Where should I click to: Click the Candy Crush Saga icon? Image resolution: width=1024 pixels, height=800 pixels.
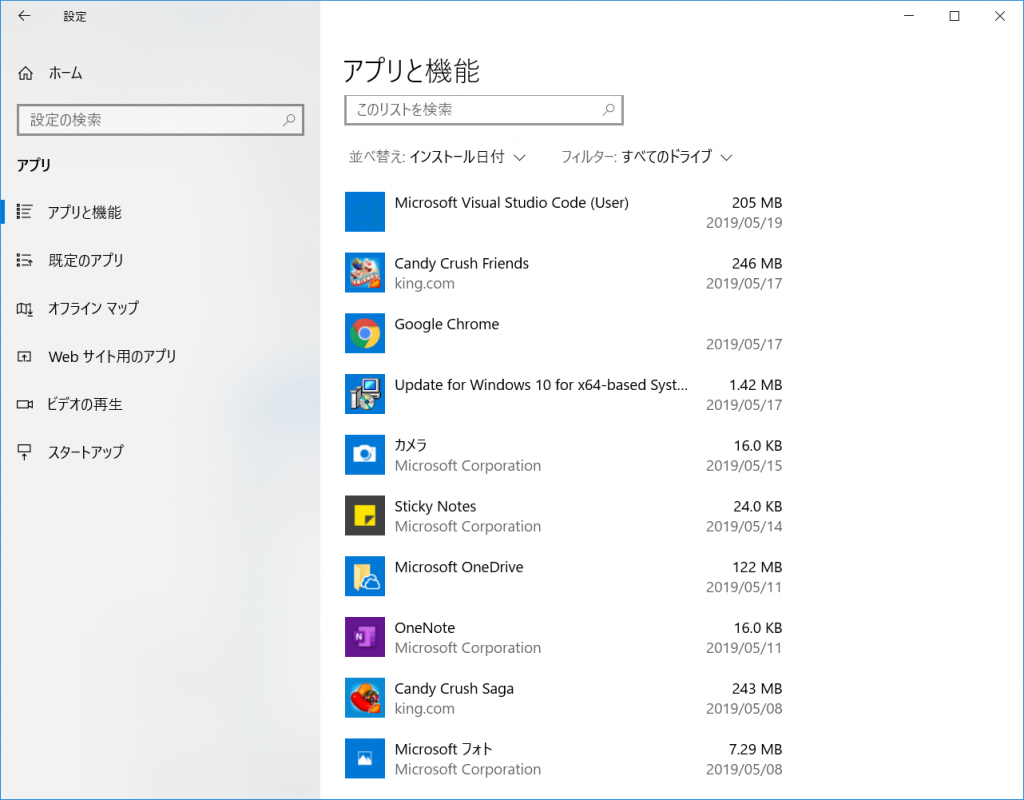pos(365,698)
